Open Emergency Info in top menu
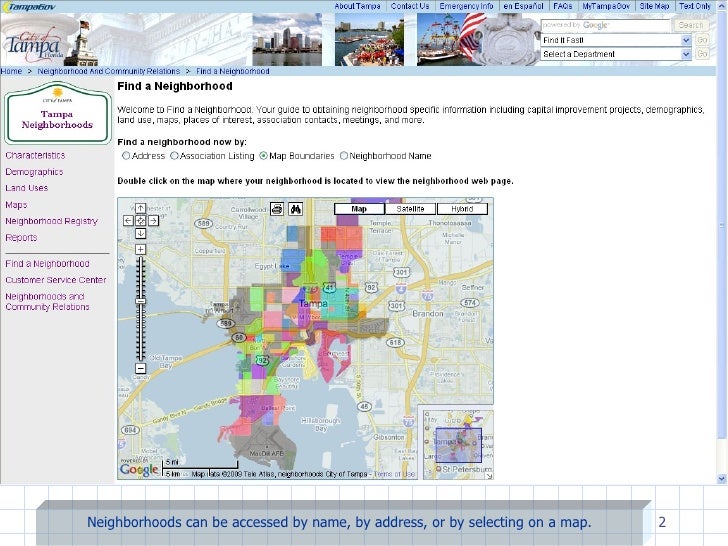 coord(466,6)
